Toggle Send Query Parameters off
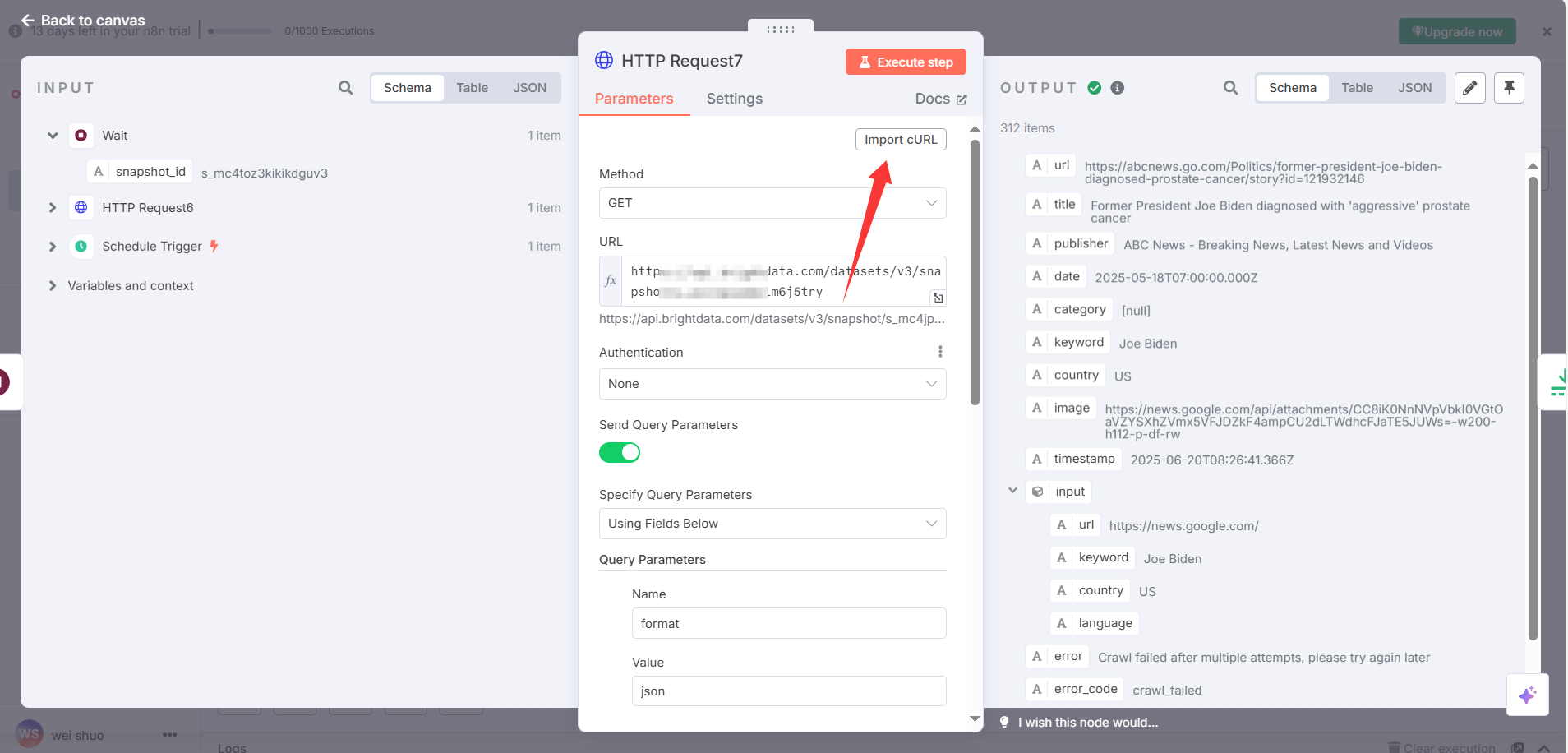Image resolution: width=1568 pixels, height=753 pixels. pos(620,452)
